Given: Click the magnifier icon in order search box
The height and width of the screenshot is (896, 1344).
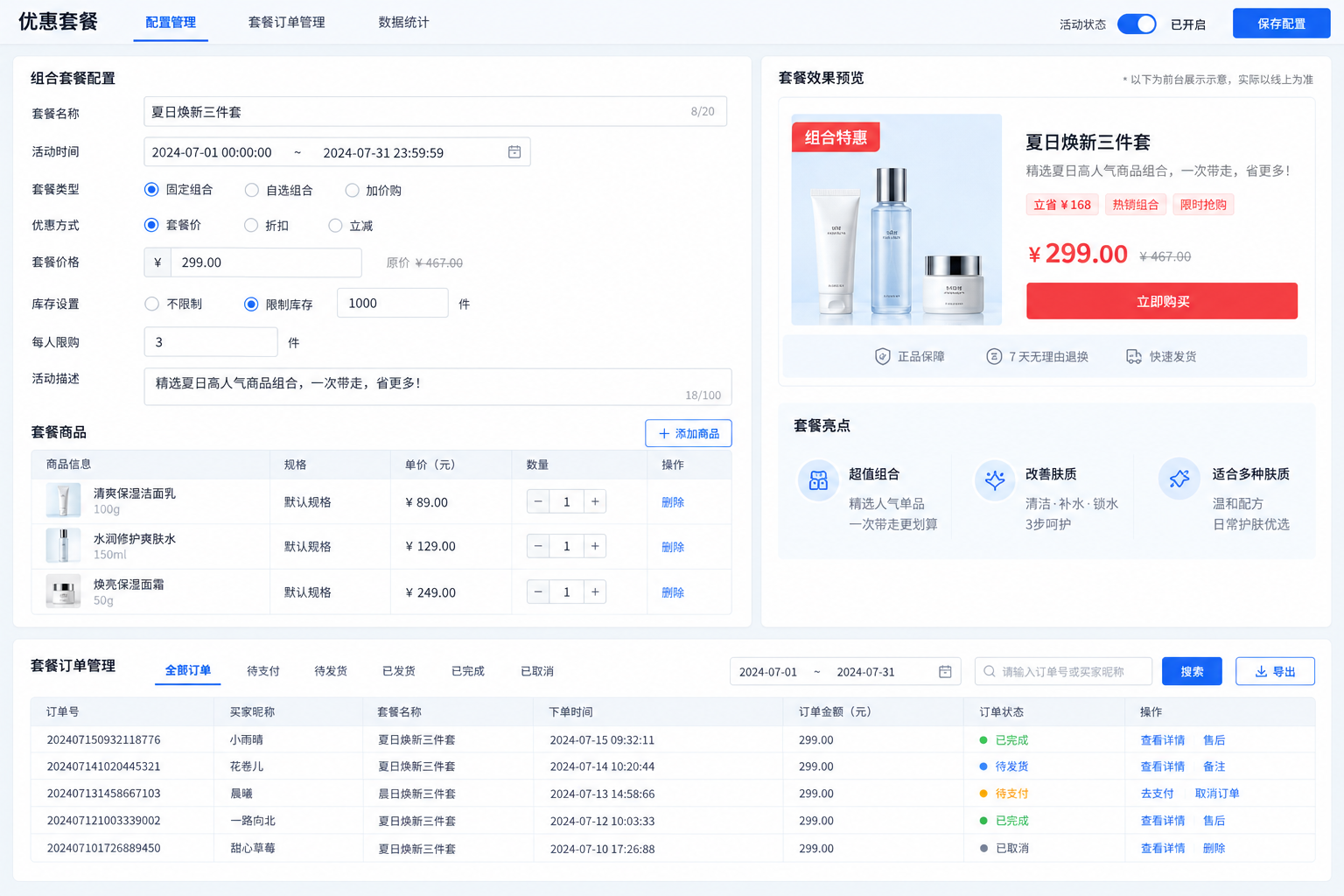Looking at the screenshot, I should tap(990, 671).
